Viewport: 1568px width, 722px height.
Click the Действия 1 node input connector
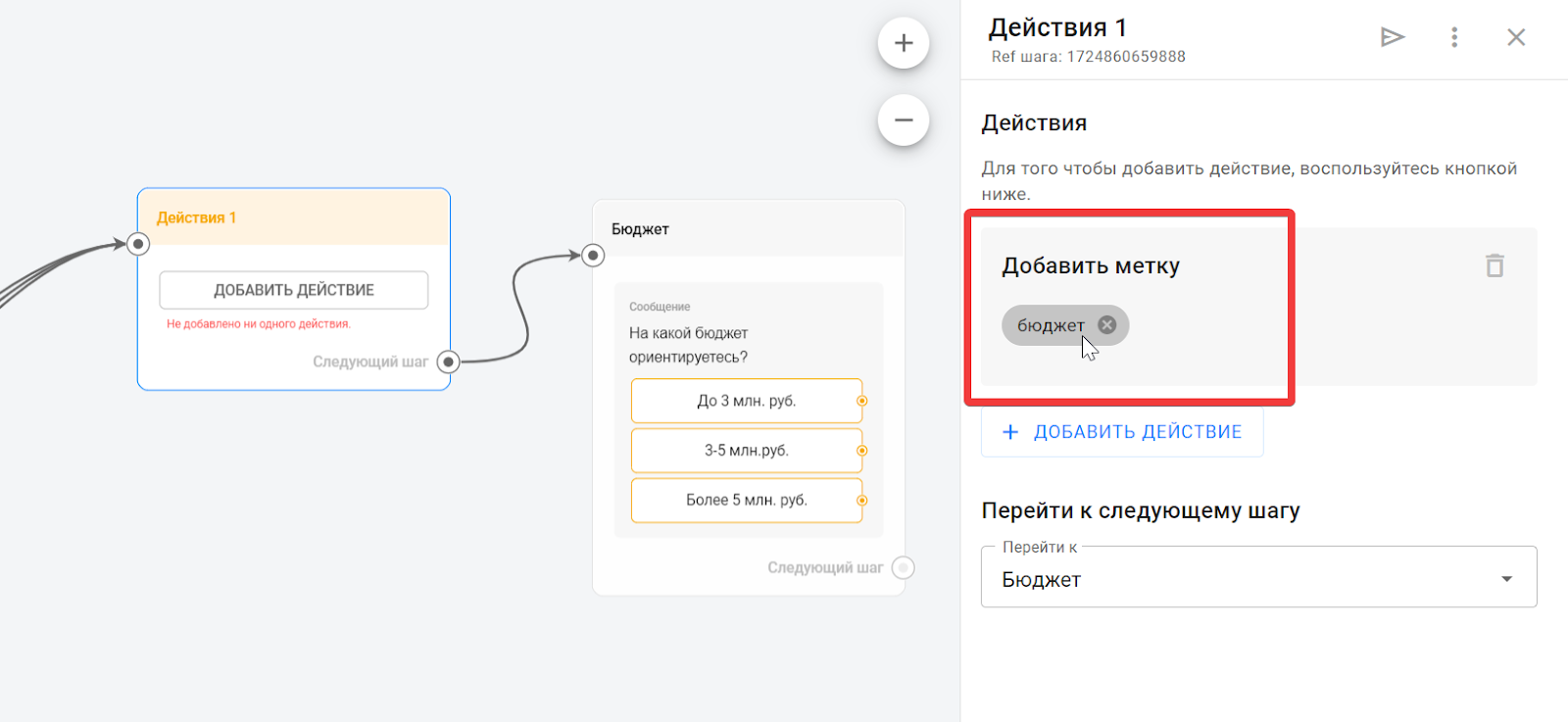pyautogui.click(x=138, y=244)
